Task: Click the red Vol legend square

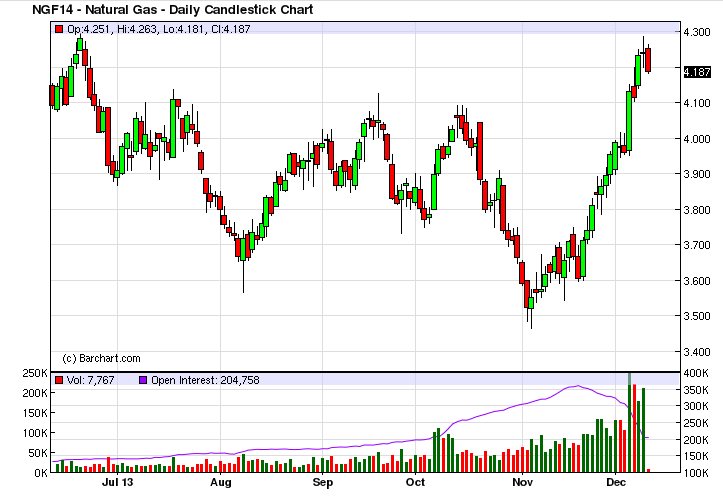Action: 59,380
